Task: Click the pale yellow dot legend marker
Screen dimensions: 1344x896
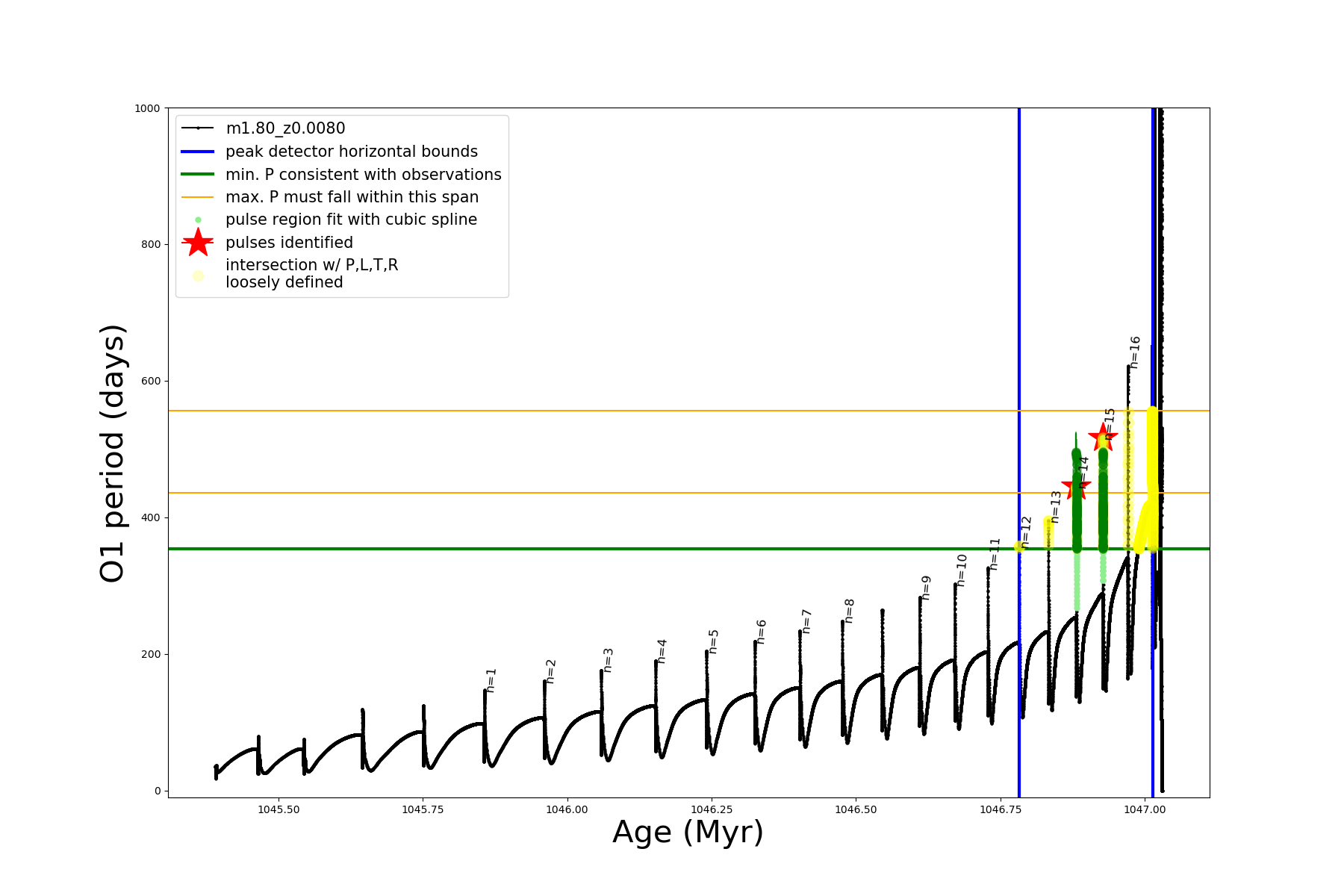Action: 198,276
